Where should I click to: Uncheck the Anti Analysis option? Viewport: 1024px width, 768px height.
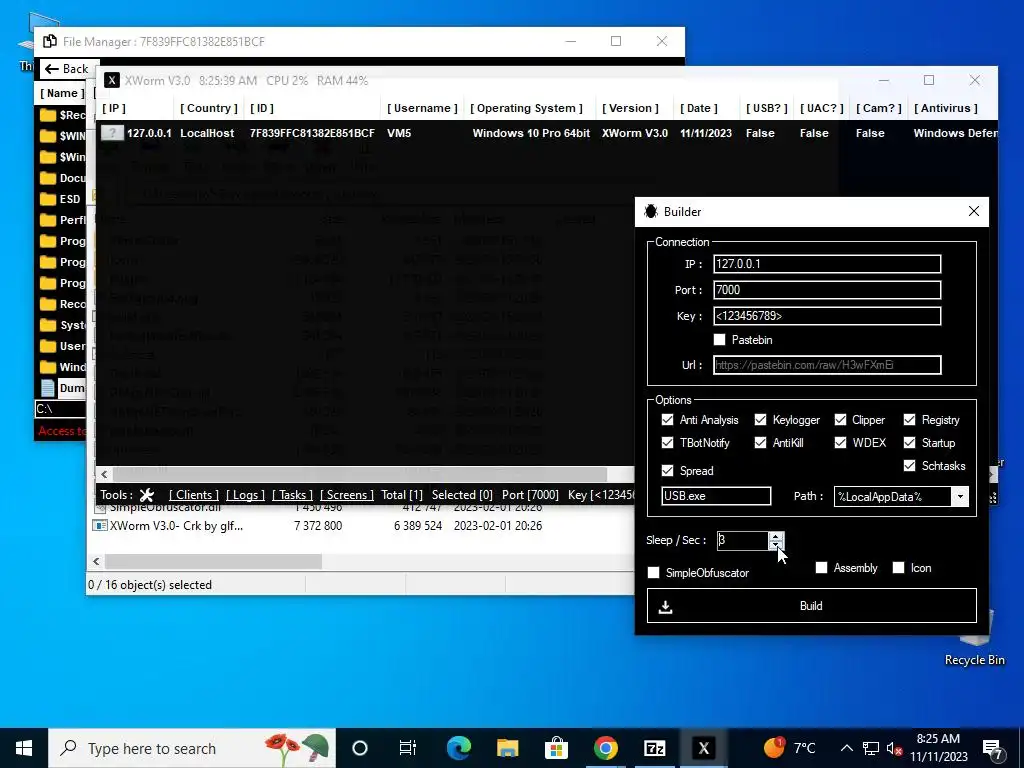click(667, 419)
